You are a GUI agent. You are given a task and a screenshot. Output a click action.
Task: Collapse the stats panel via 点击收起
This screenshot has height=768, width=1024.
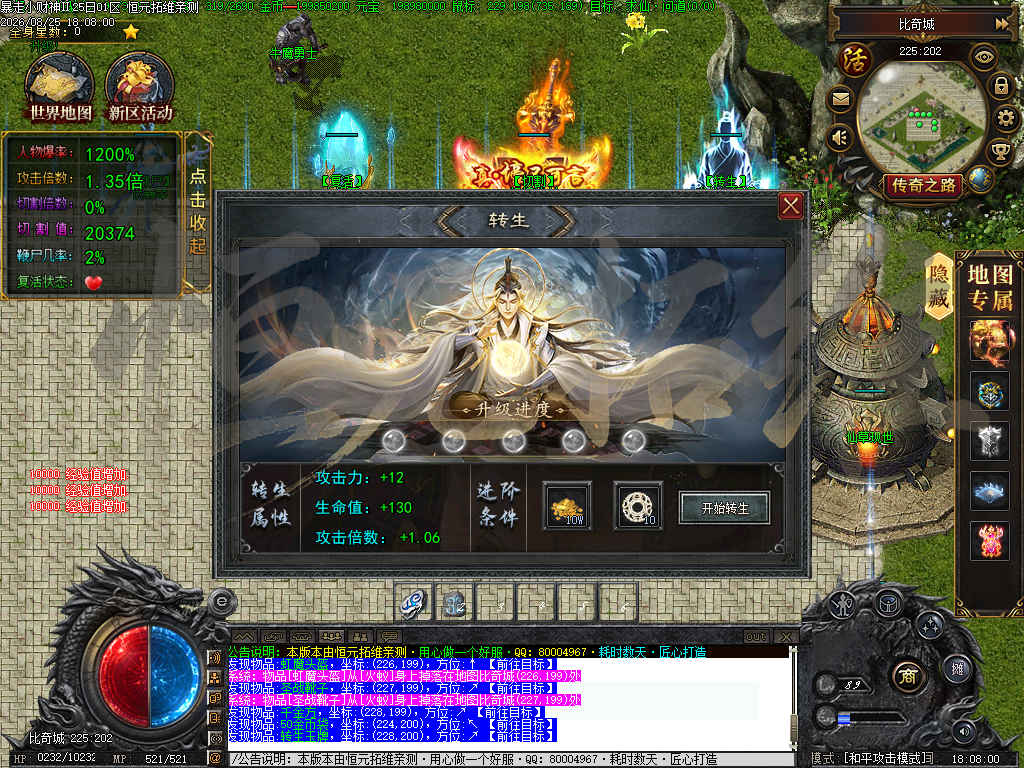198,212
